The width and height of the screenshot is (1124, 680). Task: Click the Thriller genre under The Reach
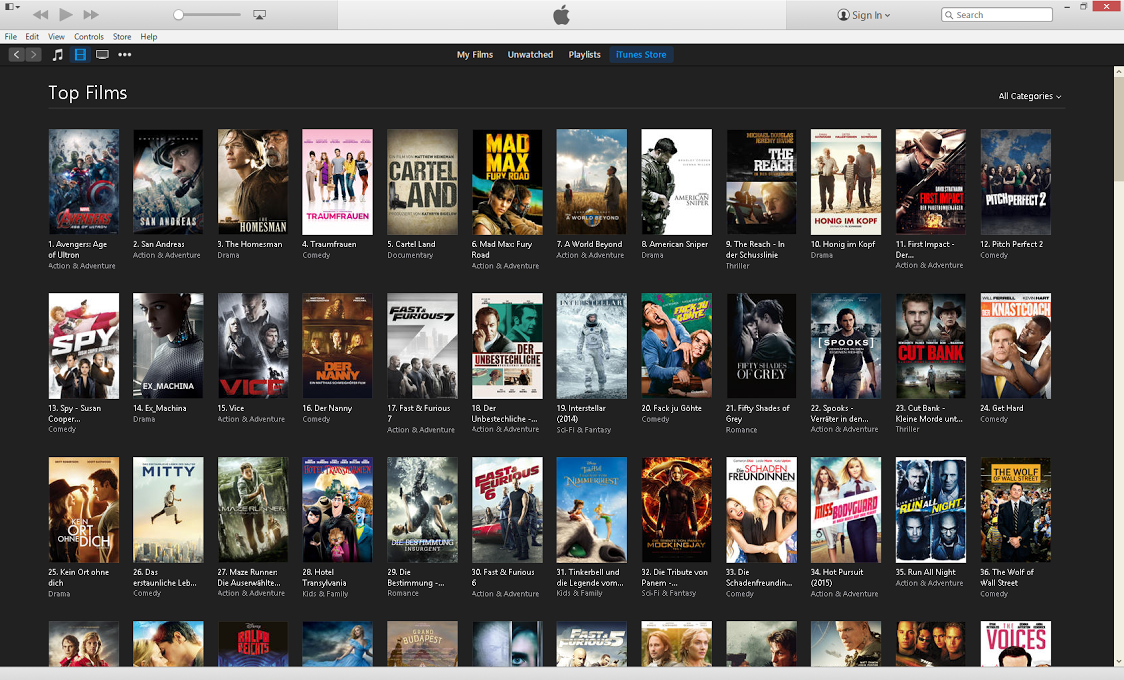pyautogui.click(x=737, y=266)
